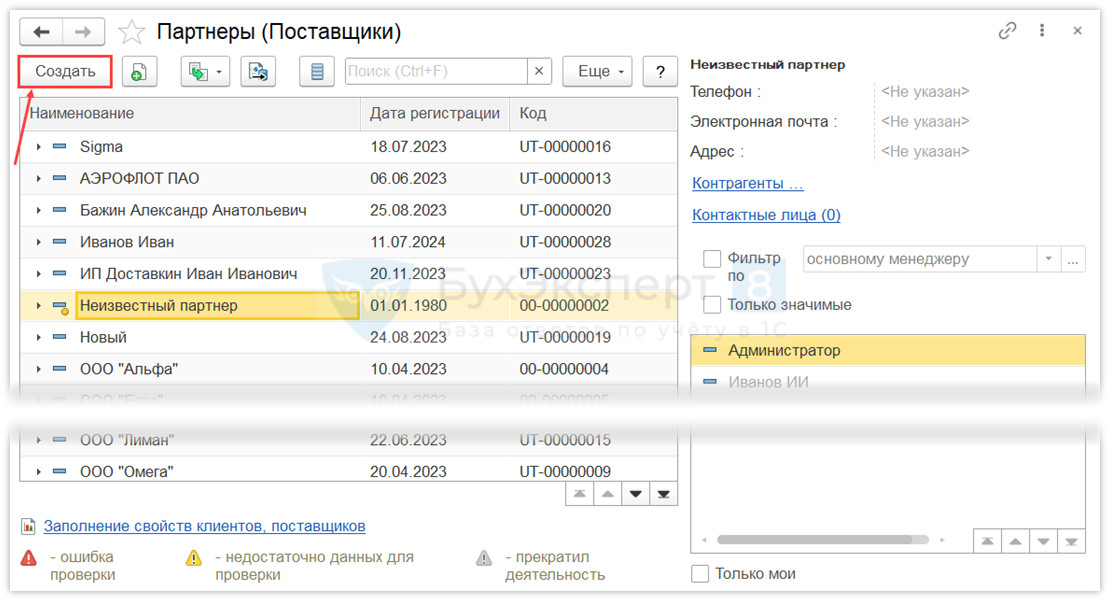Image resolution: width=1110 pixels, height=601 pixels.
Task: Click inside the Поиск (Ctrl+F) search field
Action: pos(435,71)
